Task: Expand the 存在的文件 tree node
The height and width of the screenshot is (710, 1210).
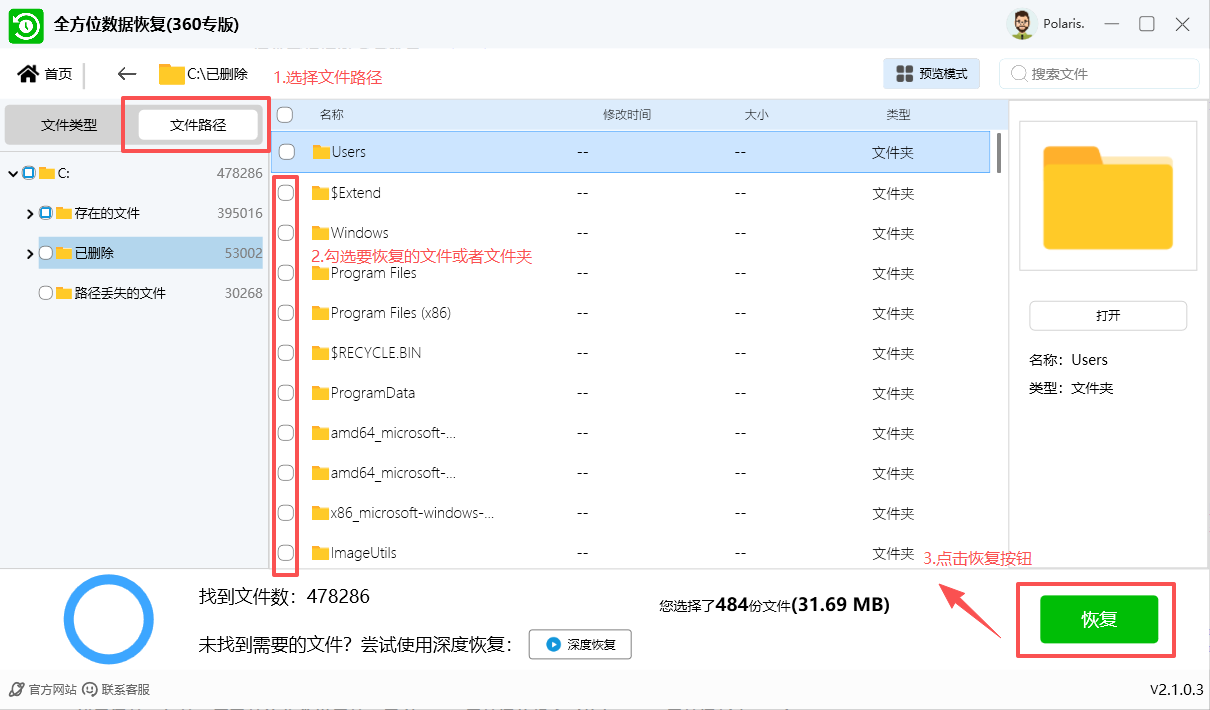Action: click(x=30, y=212)
